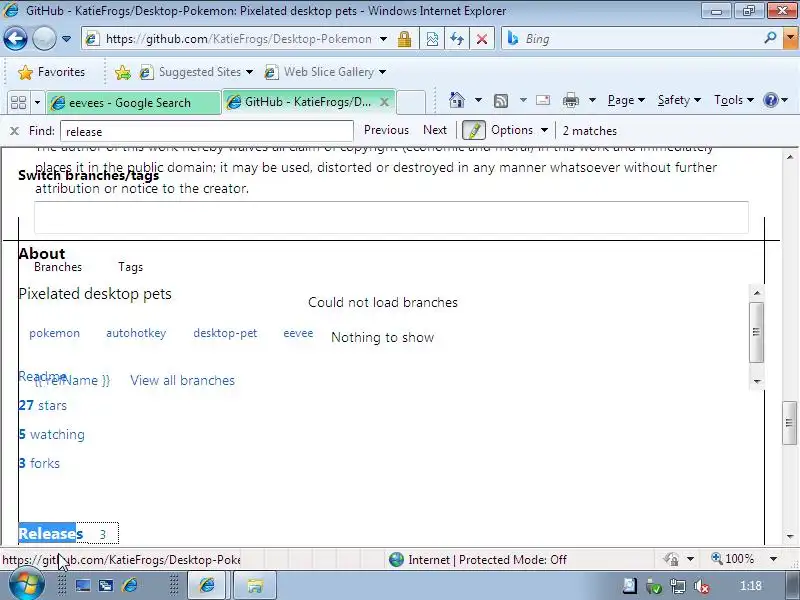Open the Find bar Options dropdown
This screenshot has width=800, height=600.
coord(519,130)
